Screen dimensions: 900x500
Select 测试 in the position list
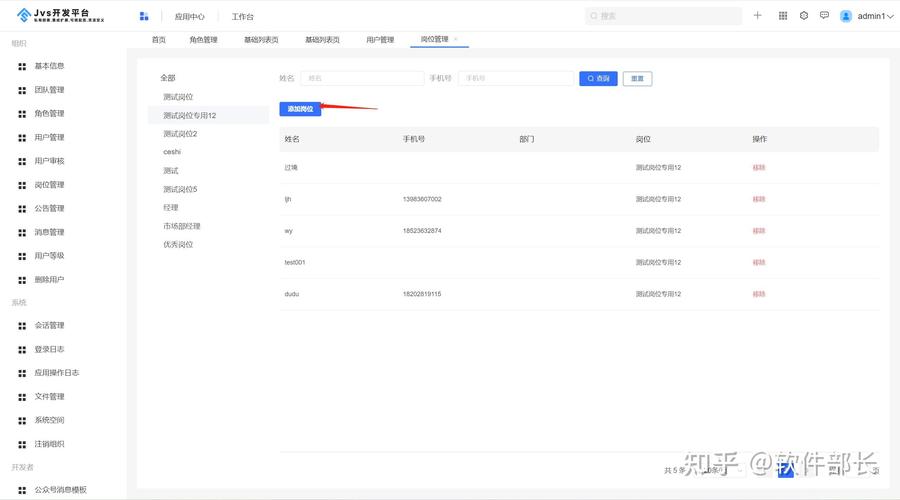tap(170, 171)
